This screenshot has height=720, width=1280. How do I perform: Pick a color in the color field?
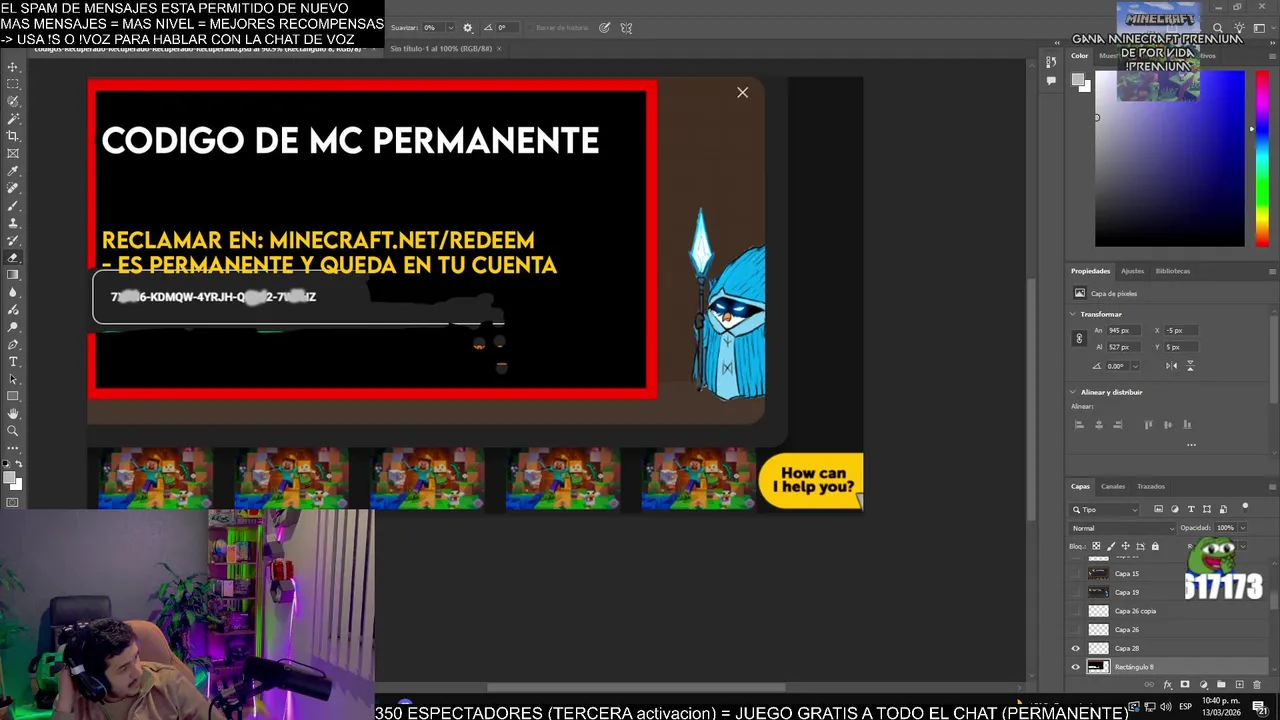[1169, 160]
